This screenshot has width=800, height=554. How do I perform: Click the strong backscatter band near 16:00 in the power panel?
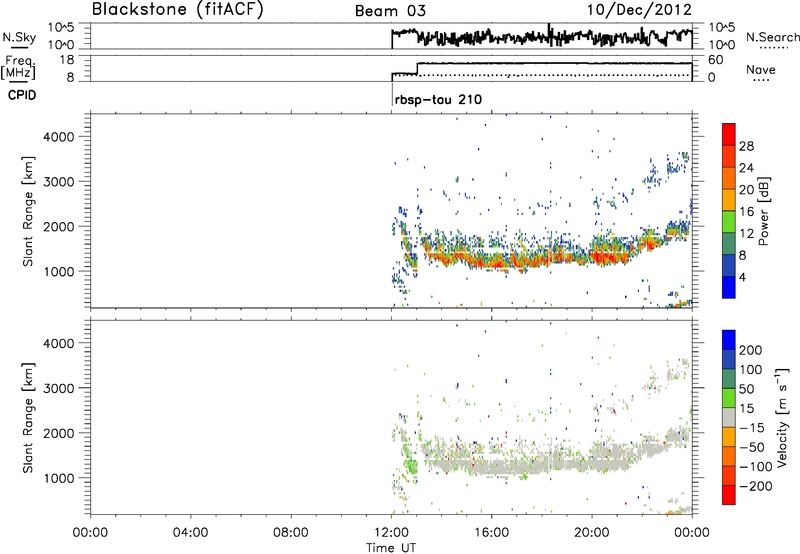(x=492, y=262)
